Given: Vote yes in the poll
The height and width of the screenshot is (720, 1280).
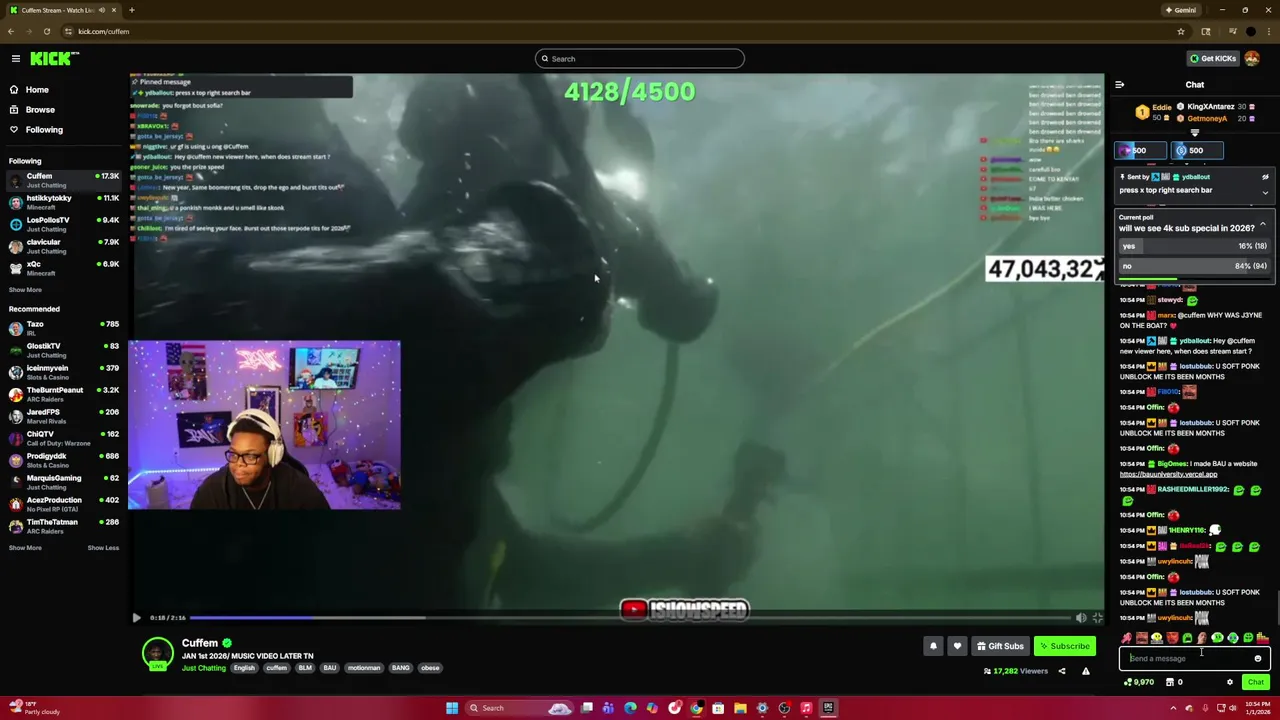Looking at the screenshot, I should (1194, 246).
